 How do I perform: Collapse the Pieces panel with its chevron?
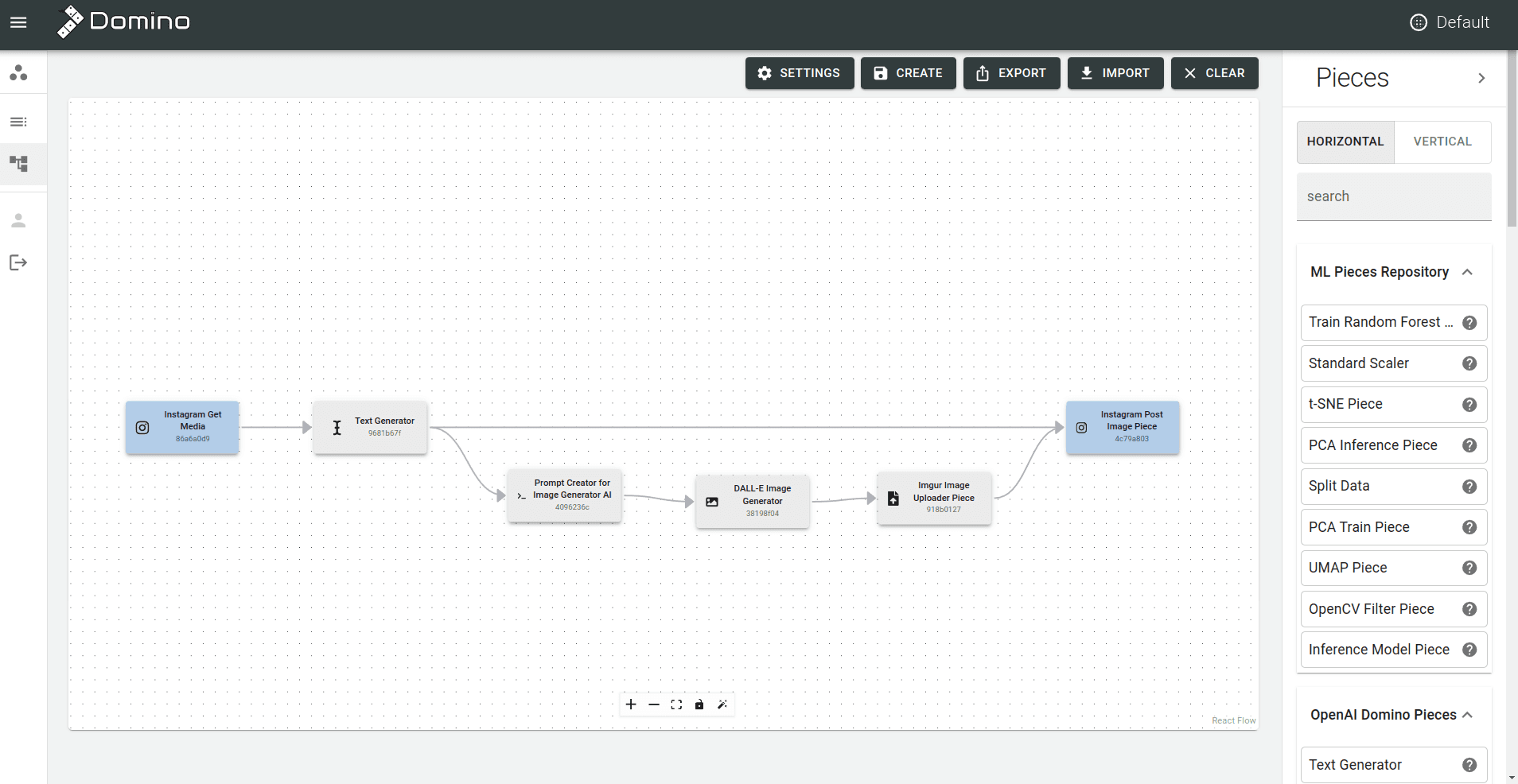(1481, 78)
